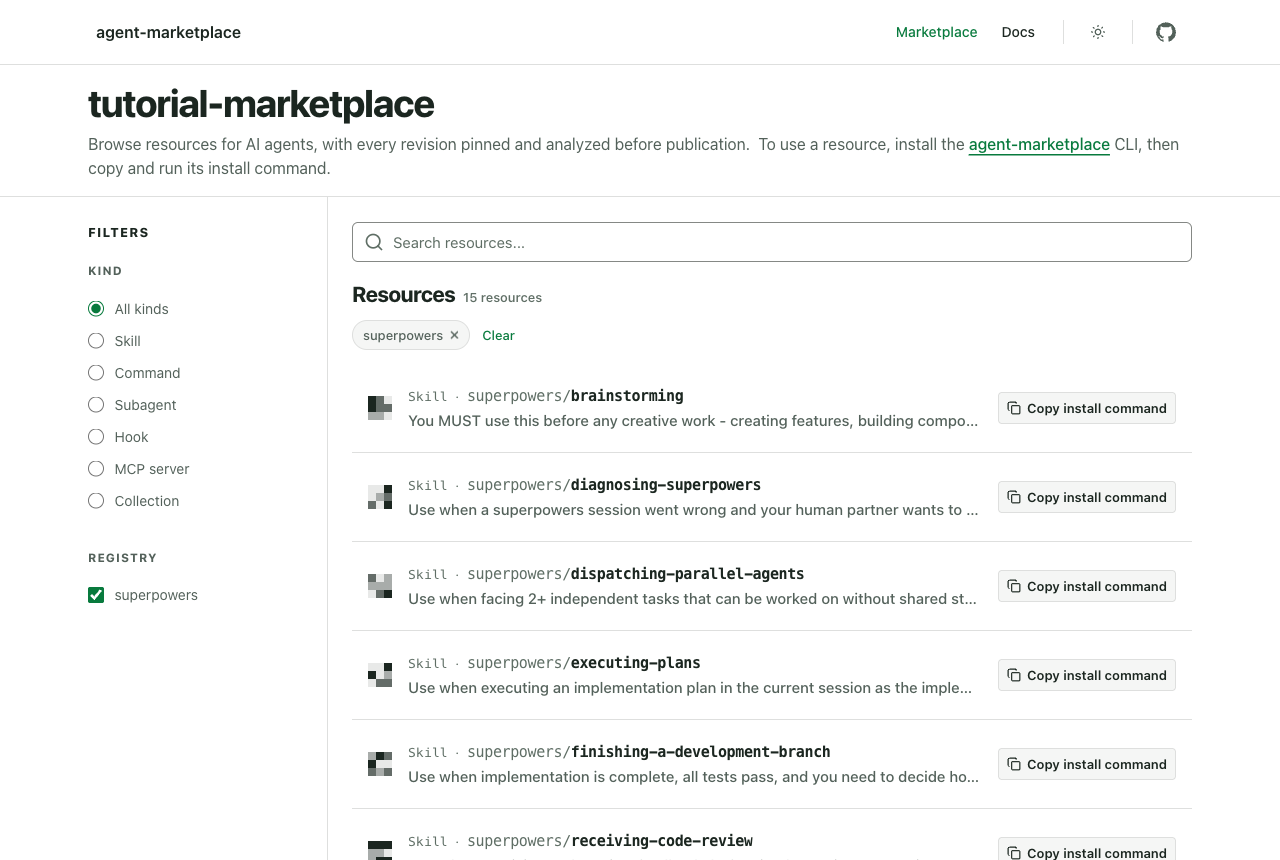
Task: Filter by Hook kind
Action: point(96,437)
